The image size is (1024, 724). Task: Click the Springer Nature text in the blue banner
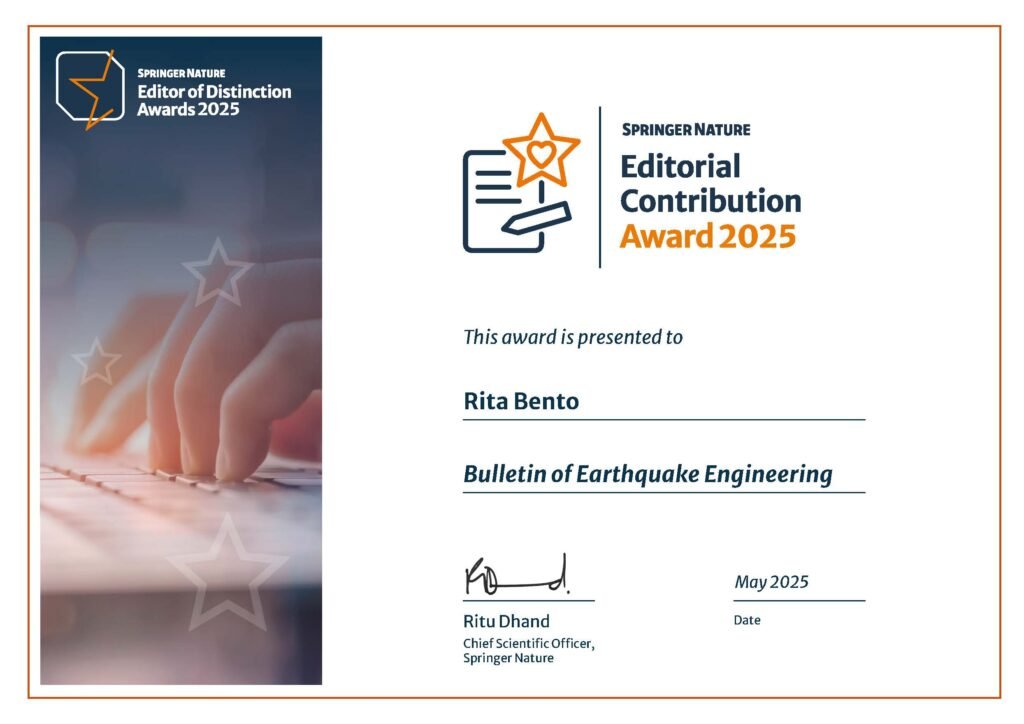[181, 73]
